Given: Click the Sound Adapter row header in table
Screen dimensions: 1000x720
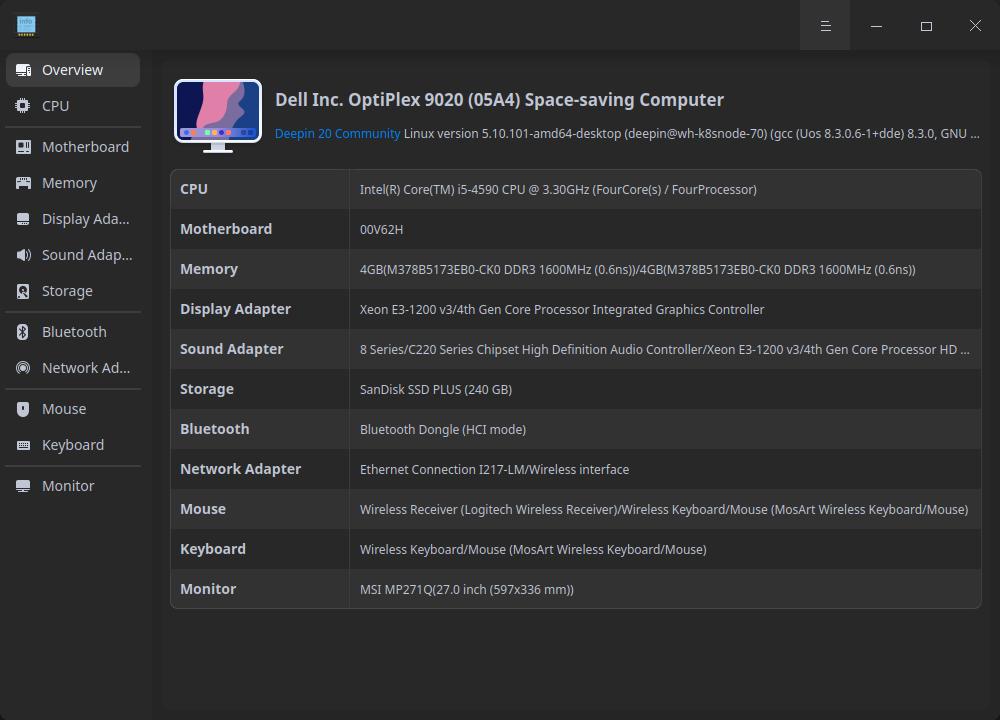Looking at the screenshot, I should pyautogui.click(x=232, y=349).
